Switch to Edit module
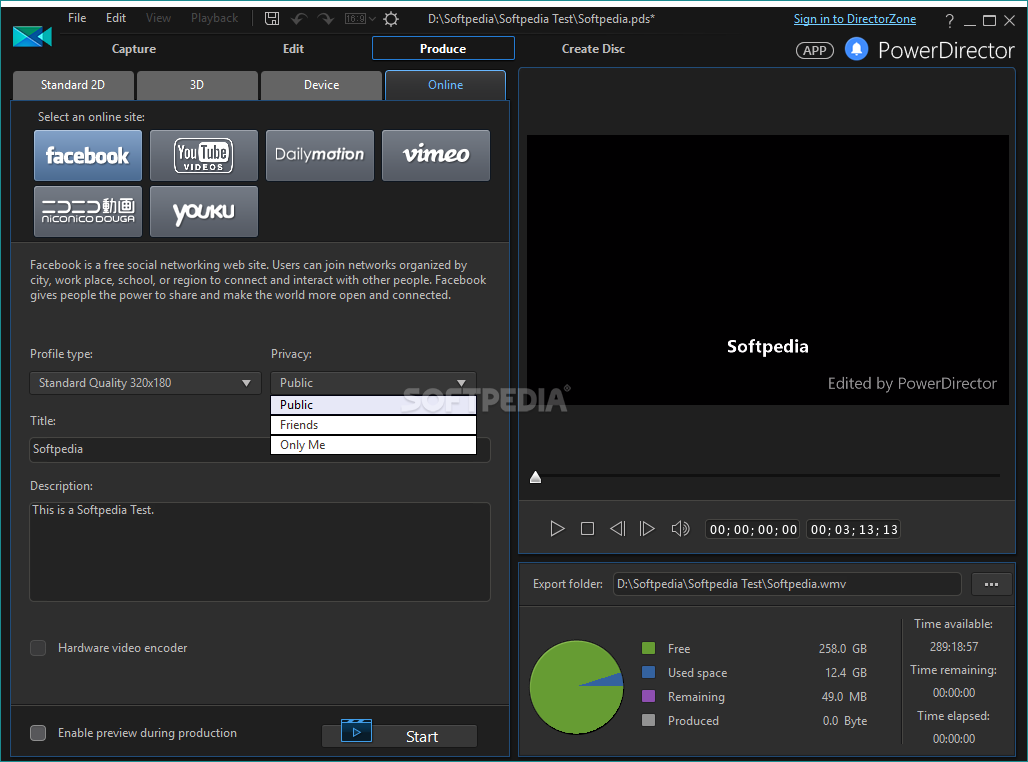The height and width of the screenshot is (762, 1028). pyautogui.click(x=293, y=49)
